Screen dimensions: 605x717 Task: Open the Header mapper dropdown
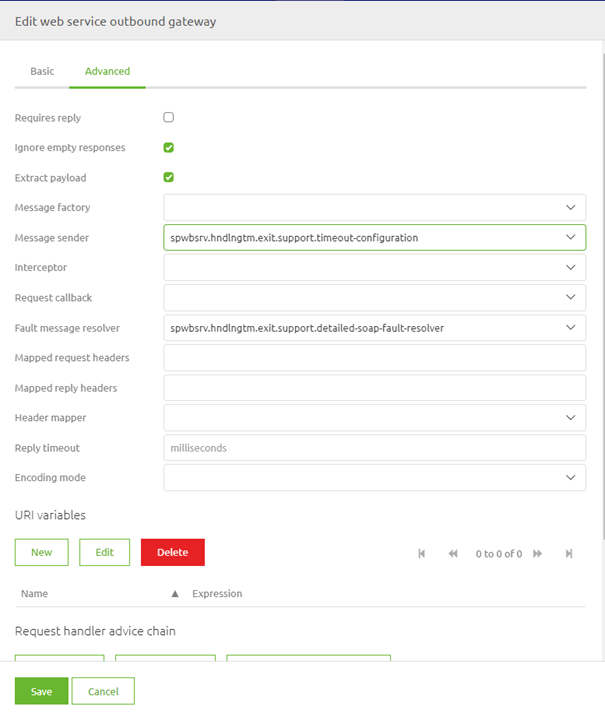375,417
